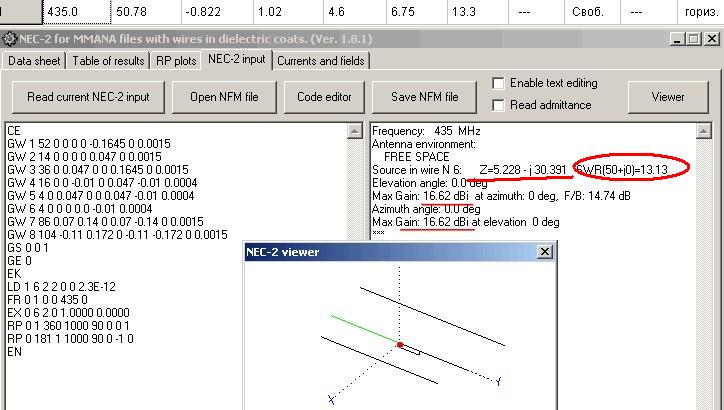Click the Z=5.228 - j 30.391 impedance value

pos(523,170)
